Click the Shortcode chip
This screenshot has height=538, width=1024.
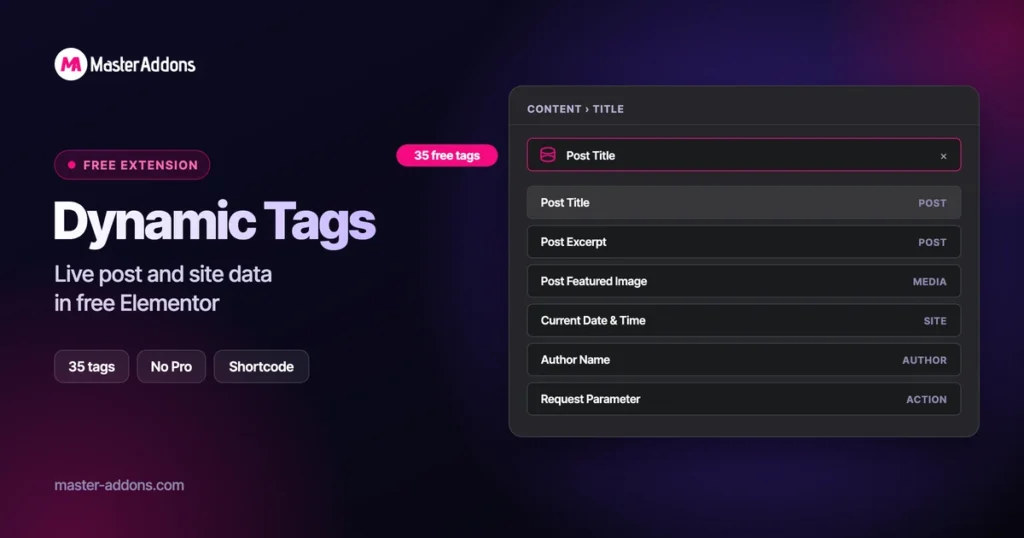261,366
